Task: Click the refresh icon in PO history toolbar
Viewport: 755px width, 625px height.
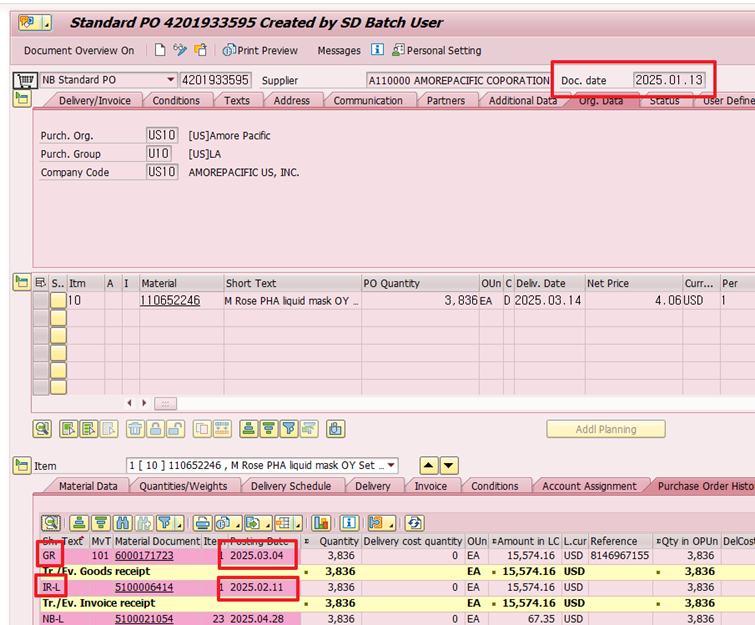Action: 415,523
